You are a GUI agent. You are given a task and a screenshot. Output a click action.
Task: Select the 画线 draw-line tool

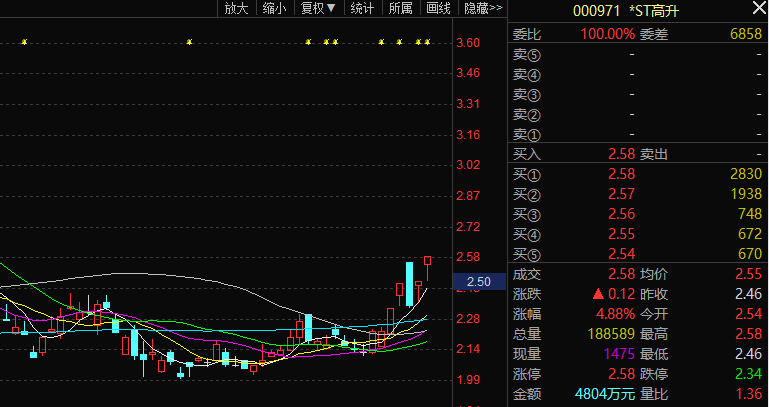(438, 8)
